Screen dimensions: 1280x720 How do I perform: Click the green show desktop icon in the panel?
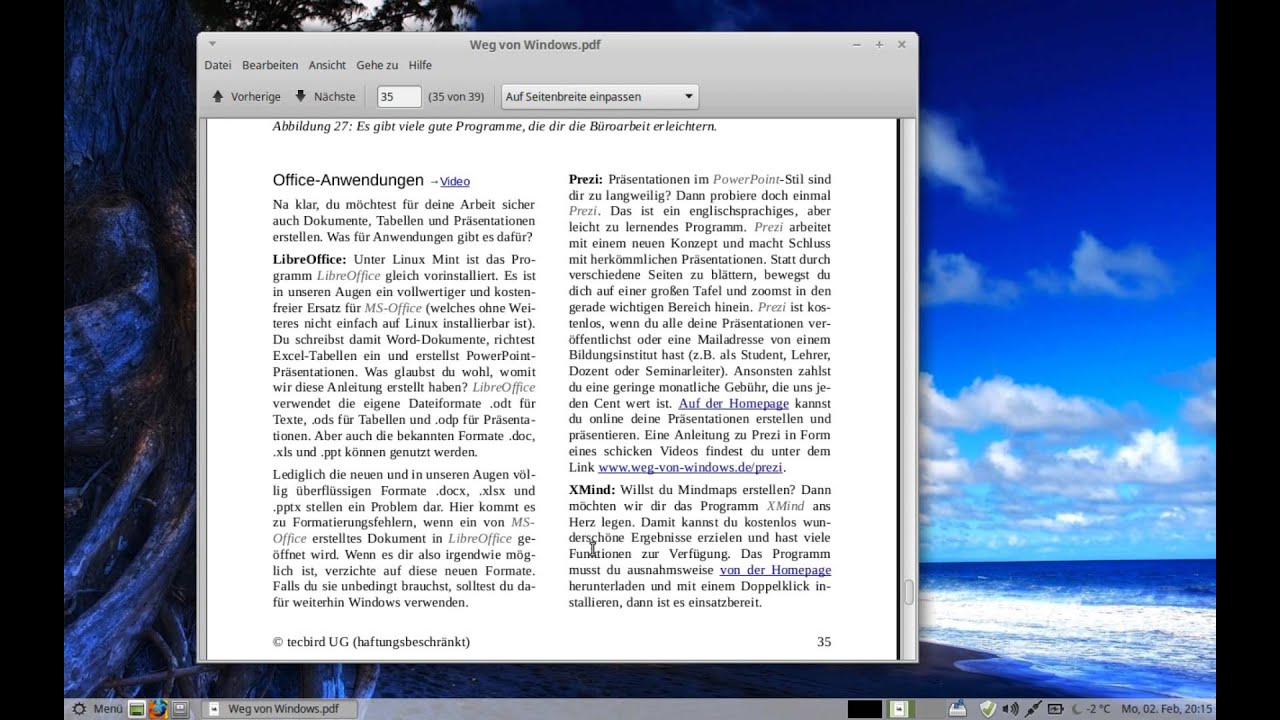137,709
